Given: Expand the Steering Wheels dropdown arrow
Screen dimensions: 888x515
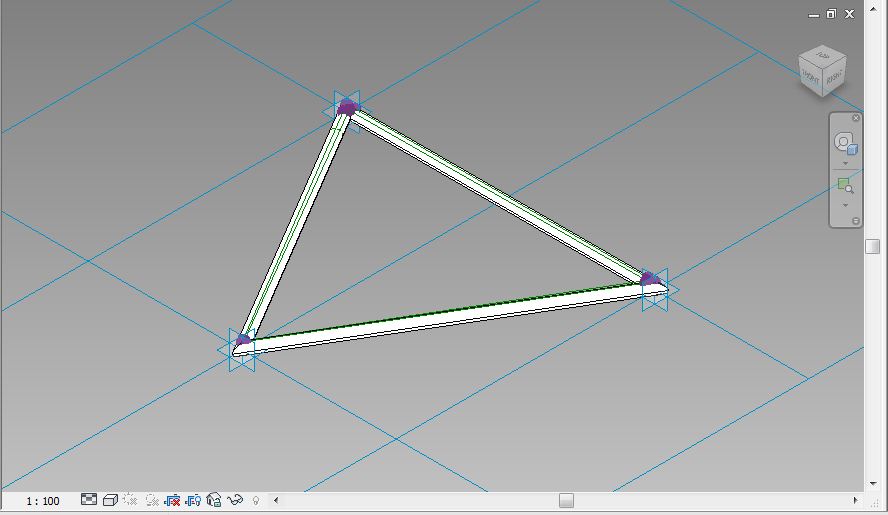Looking at the screenshot, I should tap(846, 163).
